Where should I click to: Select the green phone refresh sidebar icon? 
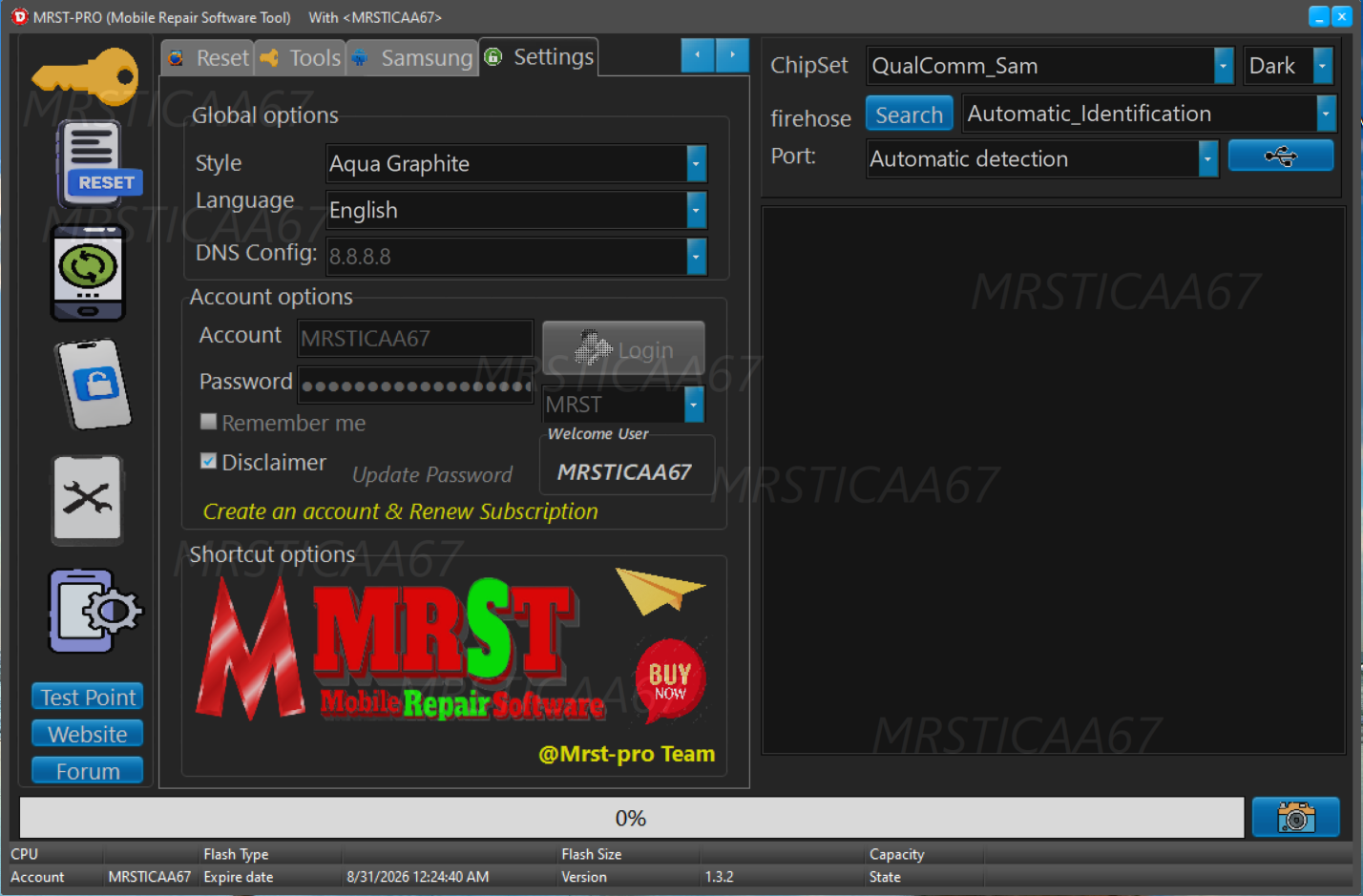[88, 273]
